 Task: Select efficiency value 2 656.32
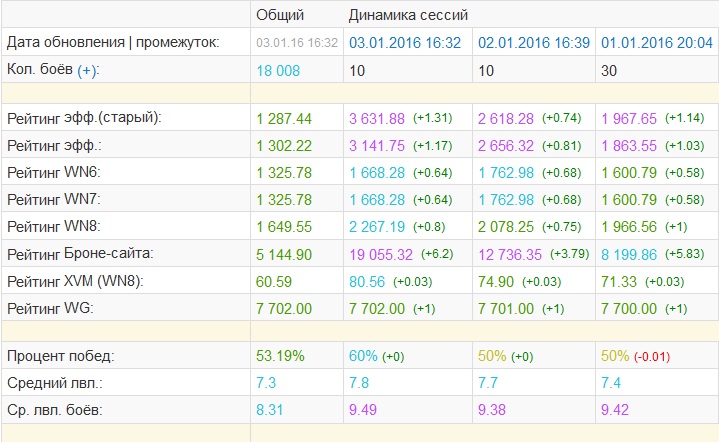(x=506, y=146)
